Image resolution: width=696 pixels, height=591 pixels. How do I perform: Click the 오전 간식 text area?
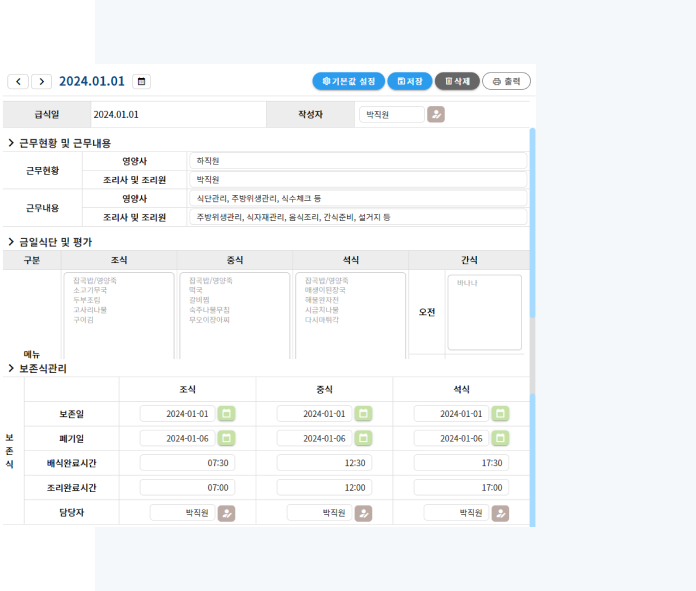pyautogui.click(x=485, y=313)
